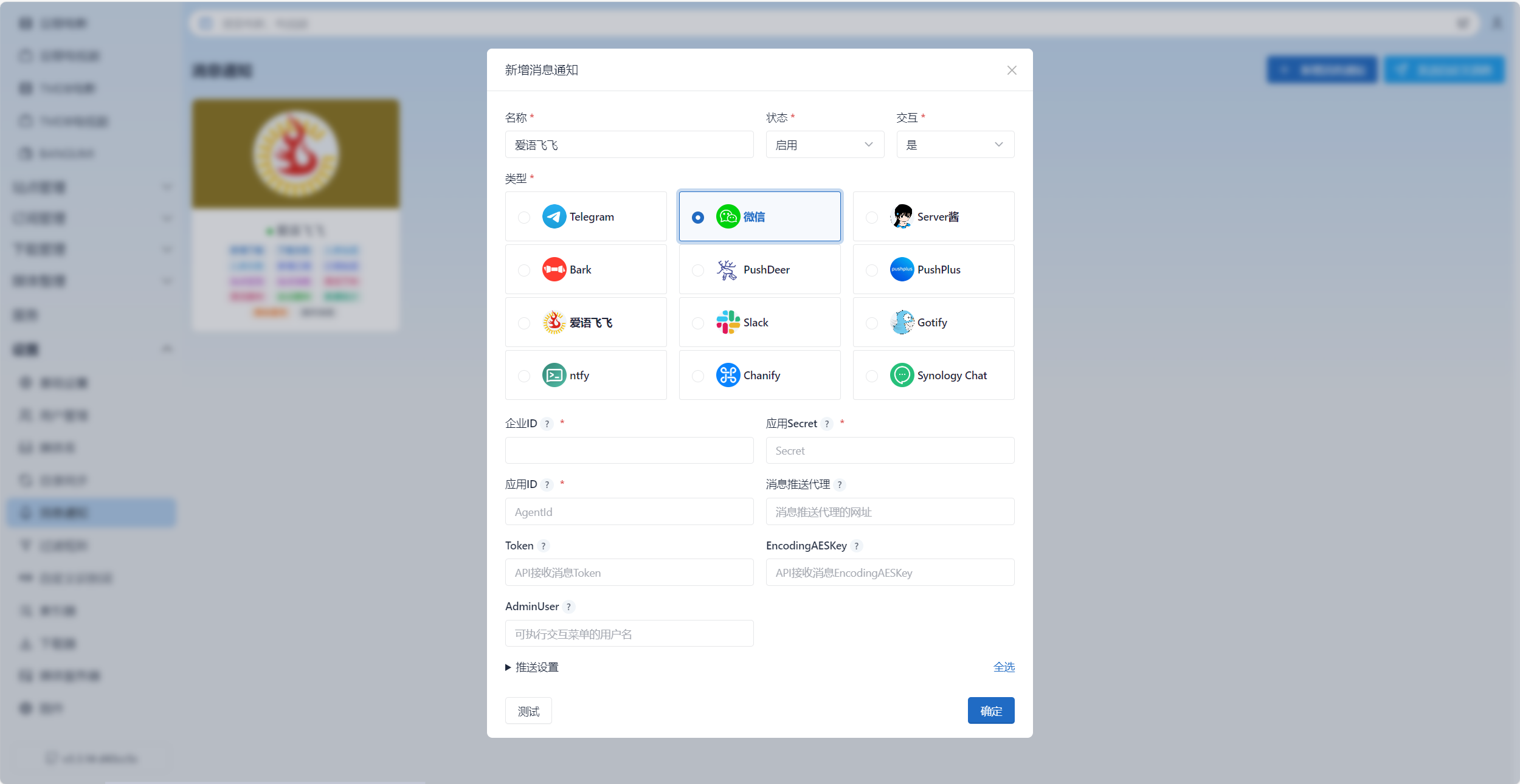Close the 新增消息通知 dialog
This screenshot has height=784, width=1520.
point(1012,70)
